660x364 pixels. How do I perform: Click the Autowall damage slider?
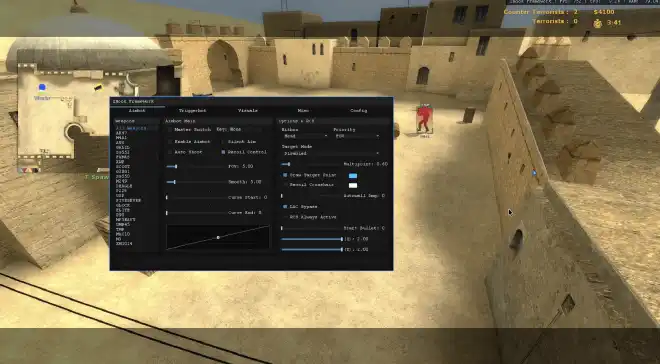pyautogui.click(x=311, y=196)
